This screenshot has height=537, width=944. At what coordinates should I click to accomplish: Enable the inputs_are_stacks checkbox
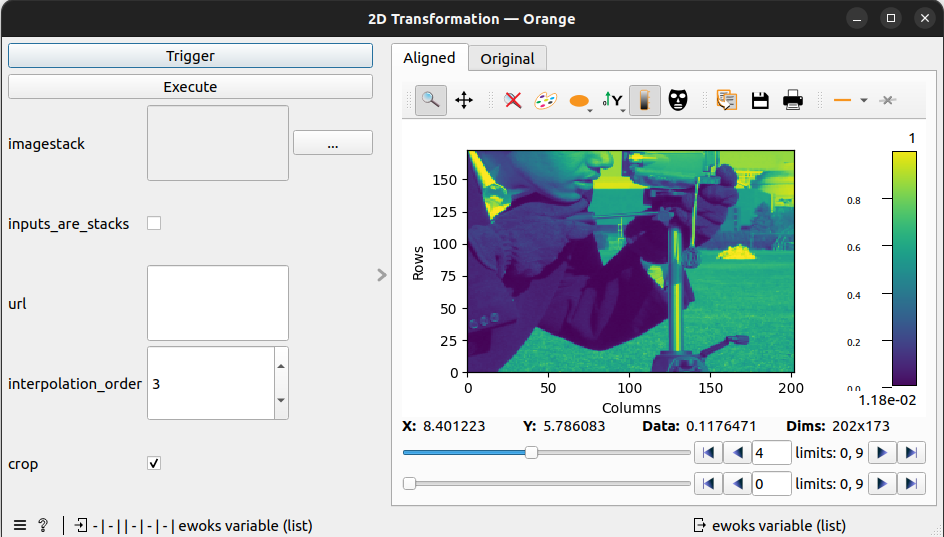tap(154, 223)
